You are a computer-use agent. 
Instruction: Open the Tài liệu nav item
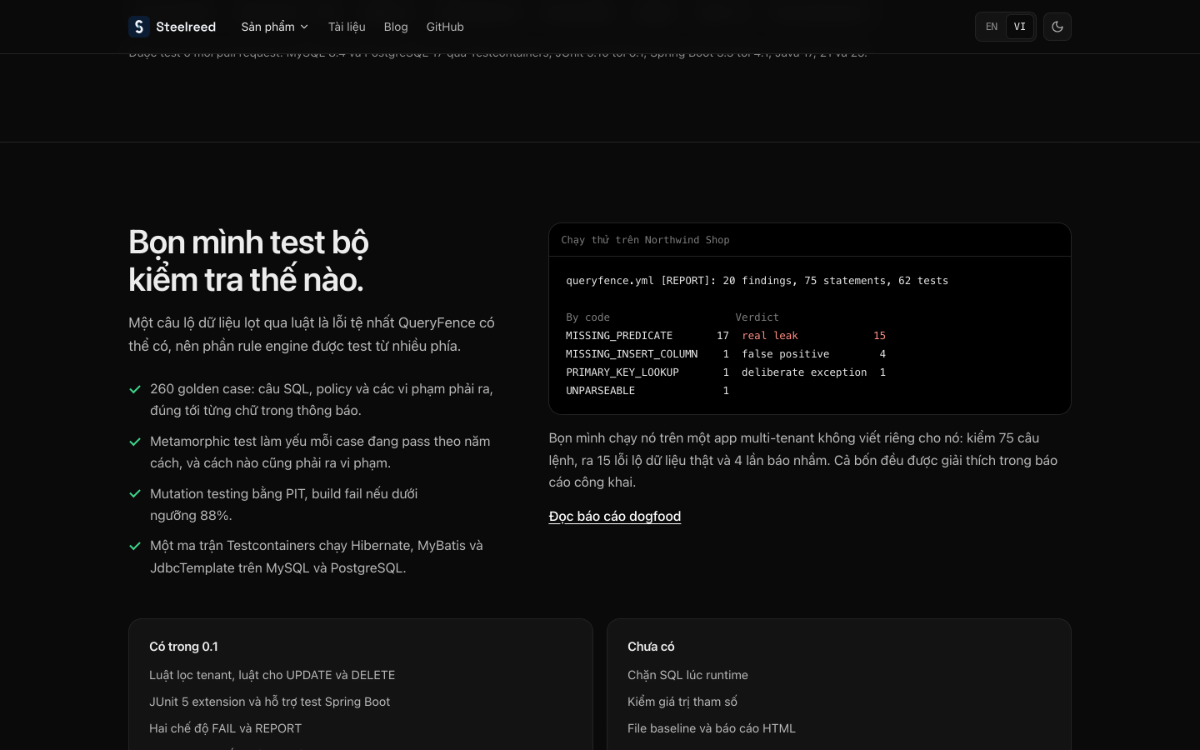347,27
